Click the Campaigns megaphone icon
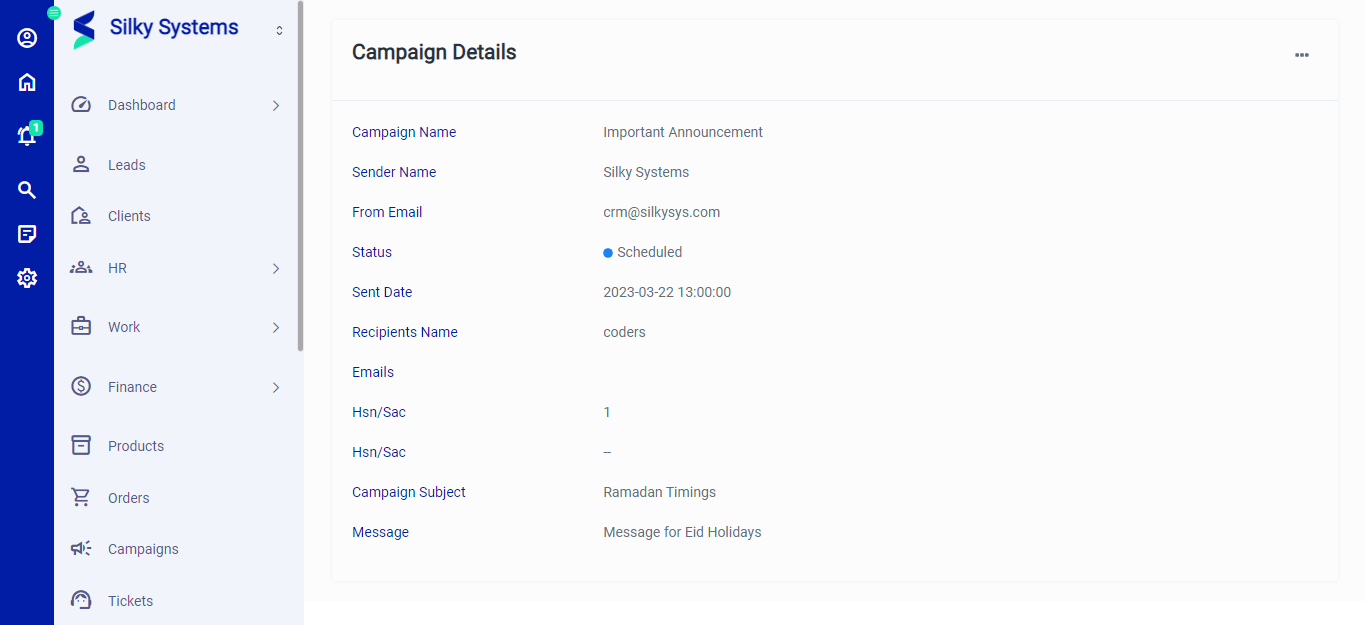Viewport: 1366px width, 625px height. coord(80,548)
